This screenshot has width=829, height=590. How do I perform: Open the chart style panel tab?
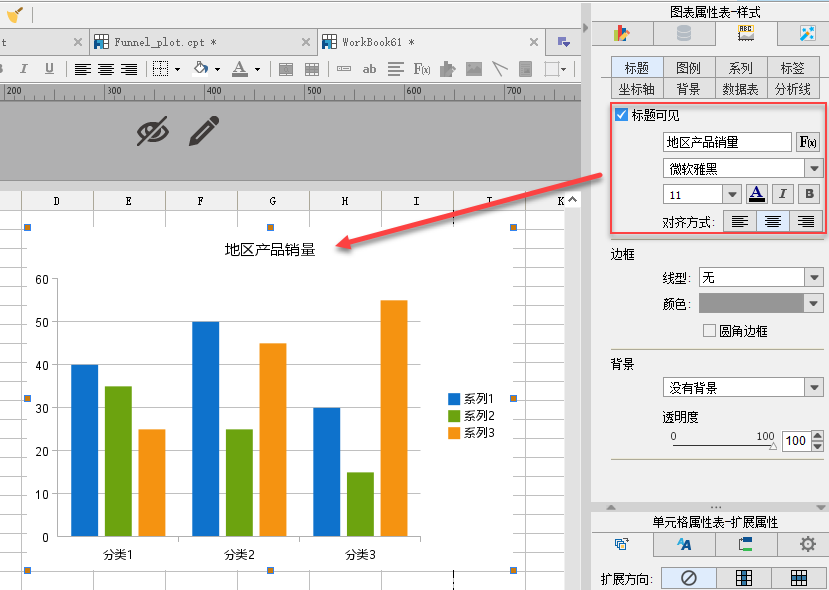[x=745, y=33]
